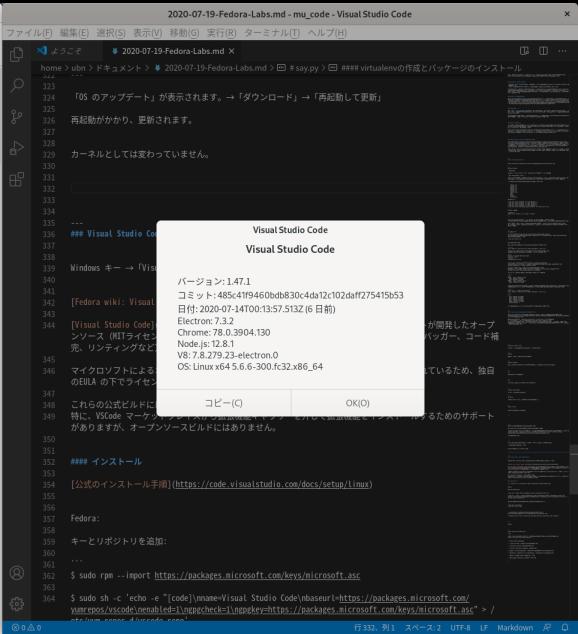Click the キーとリポジトリを追加: line

pos(119,541)
